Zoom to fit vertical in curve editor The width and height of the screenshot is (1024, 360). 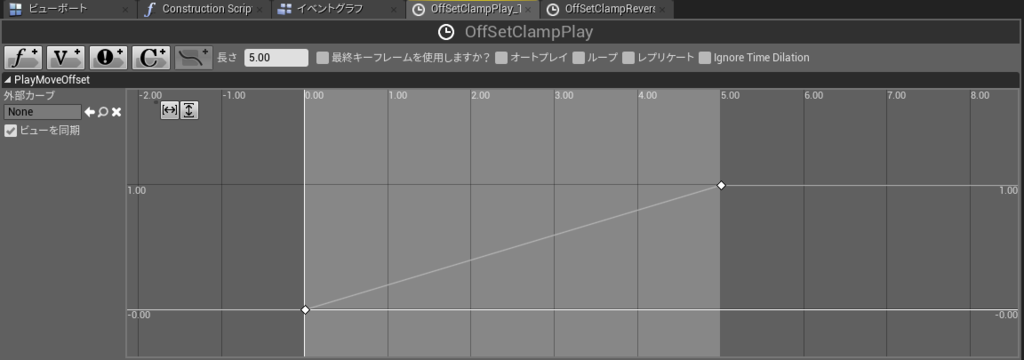pyautogui.click(x=189, y=110)
